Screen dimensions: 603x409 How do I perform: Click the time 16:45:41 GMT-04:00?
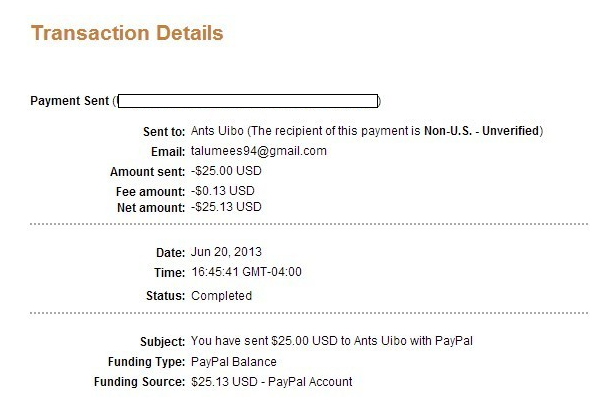(247, 272)
